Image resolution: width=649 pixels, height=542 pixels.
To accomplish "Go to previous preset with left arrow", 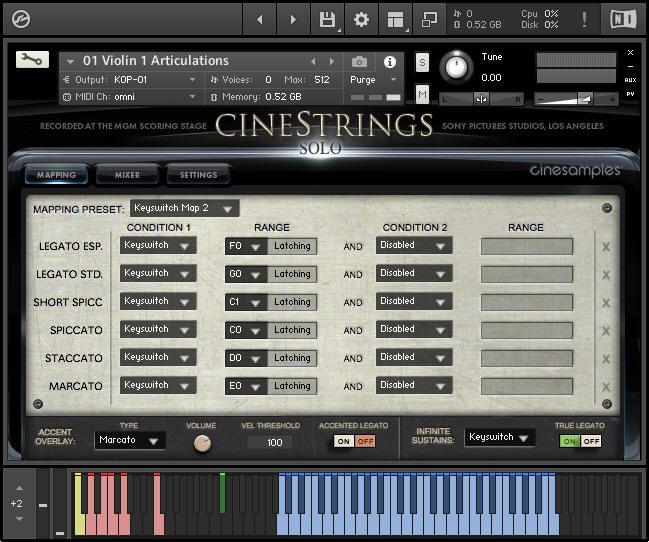I will [x=260, y=19].
